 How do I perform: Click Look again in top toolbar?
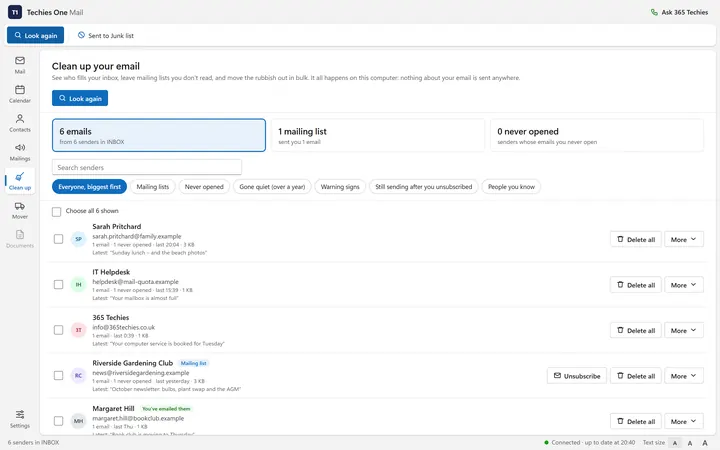(35, 35)
